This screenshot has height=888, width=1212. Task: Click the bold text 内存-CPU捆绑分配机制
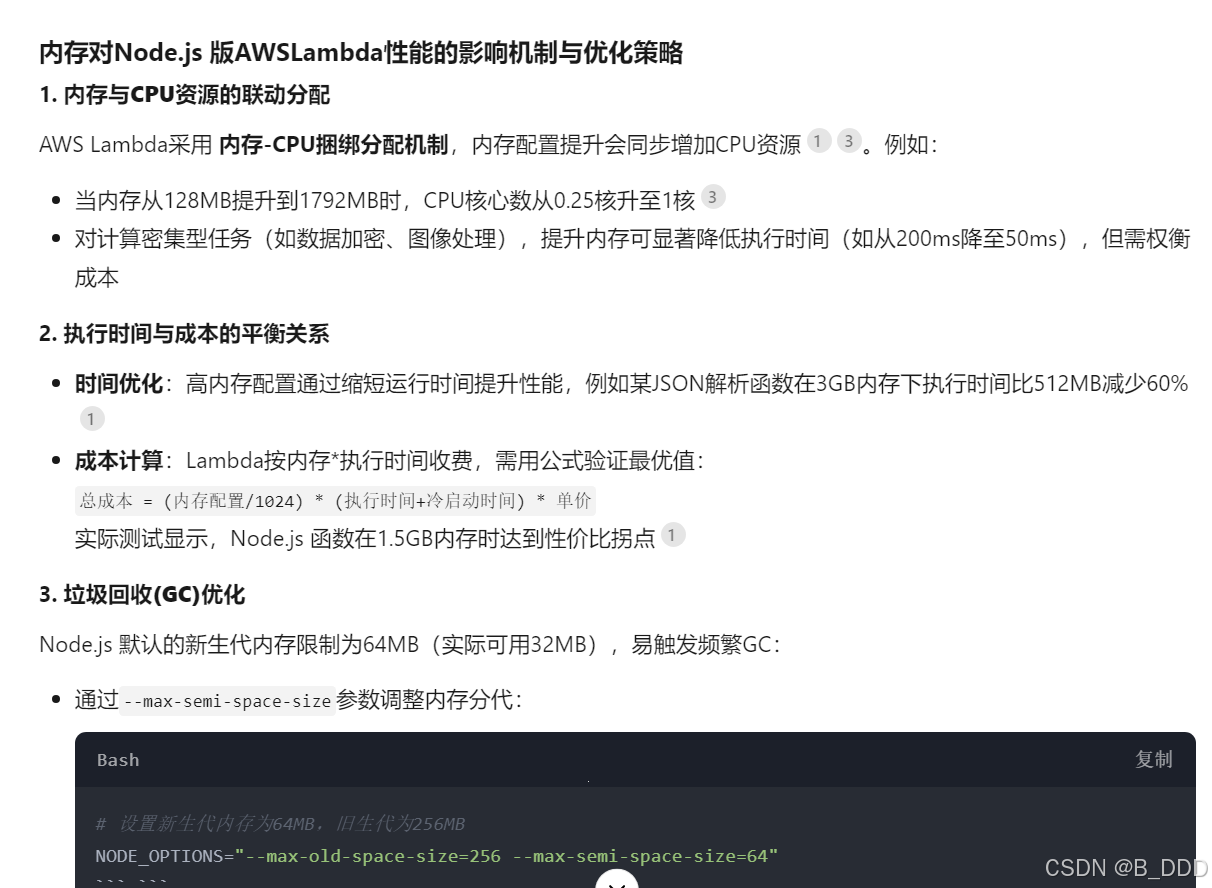tap(333, 144)
